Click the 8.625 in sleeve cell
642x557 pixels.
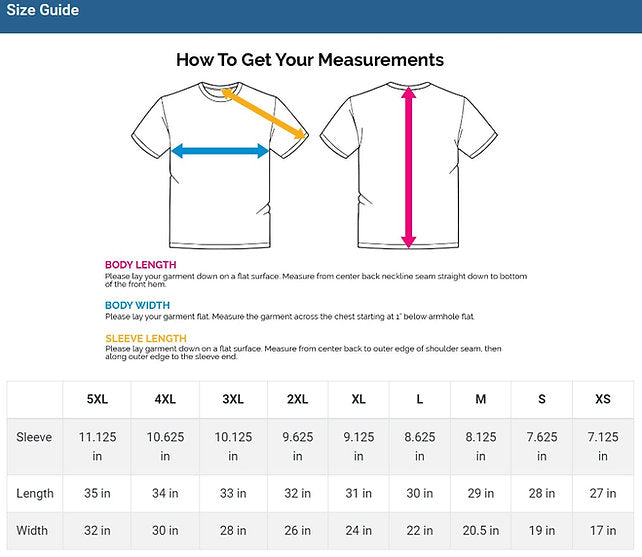(x=420, y=446)
